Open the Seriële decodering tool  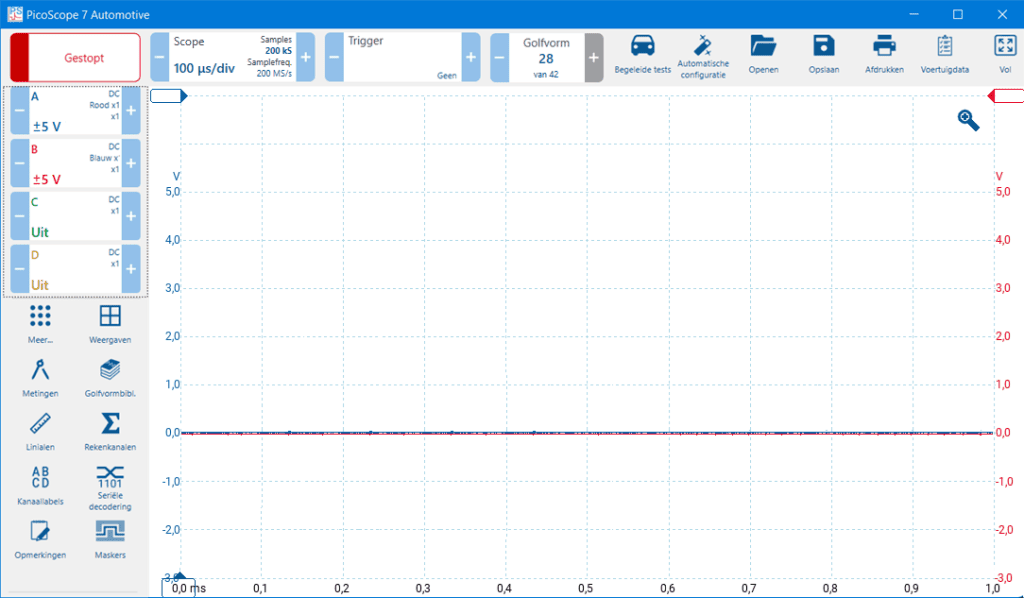click(x=109, y=485)
